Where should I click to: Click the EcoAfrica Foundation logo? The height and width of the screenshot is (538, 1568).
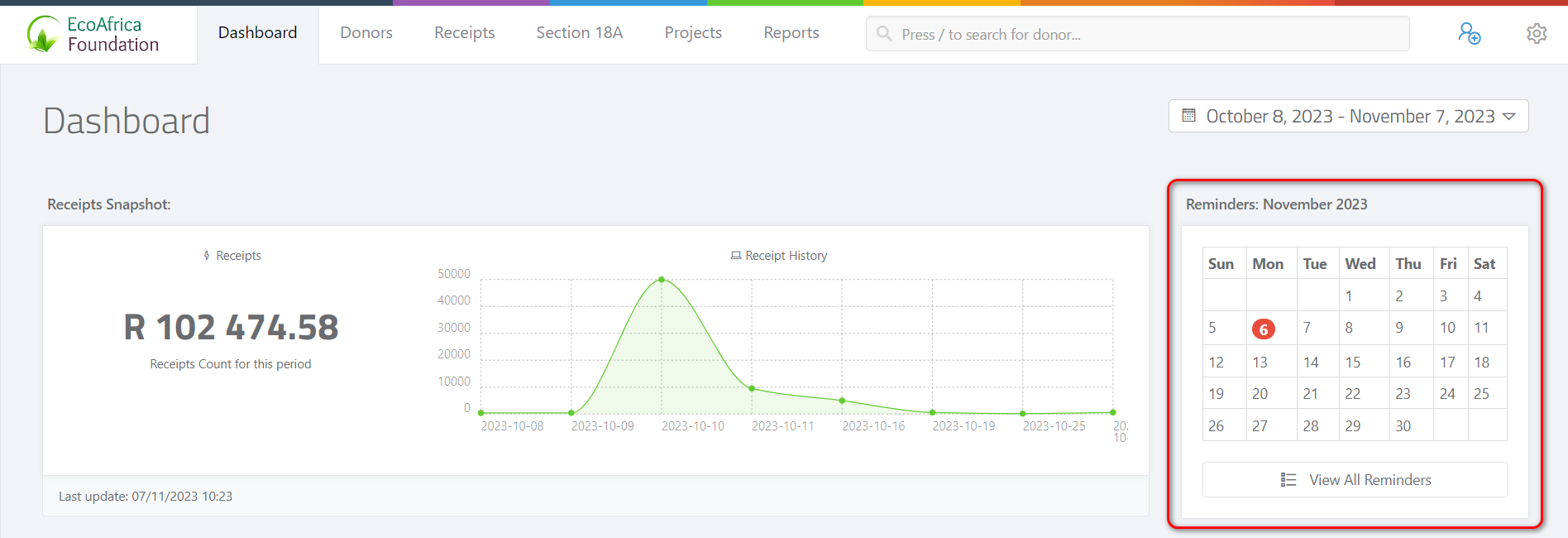point(93,35)
